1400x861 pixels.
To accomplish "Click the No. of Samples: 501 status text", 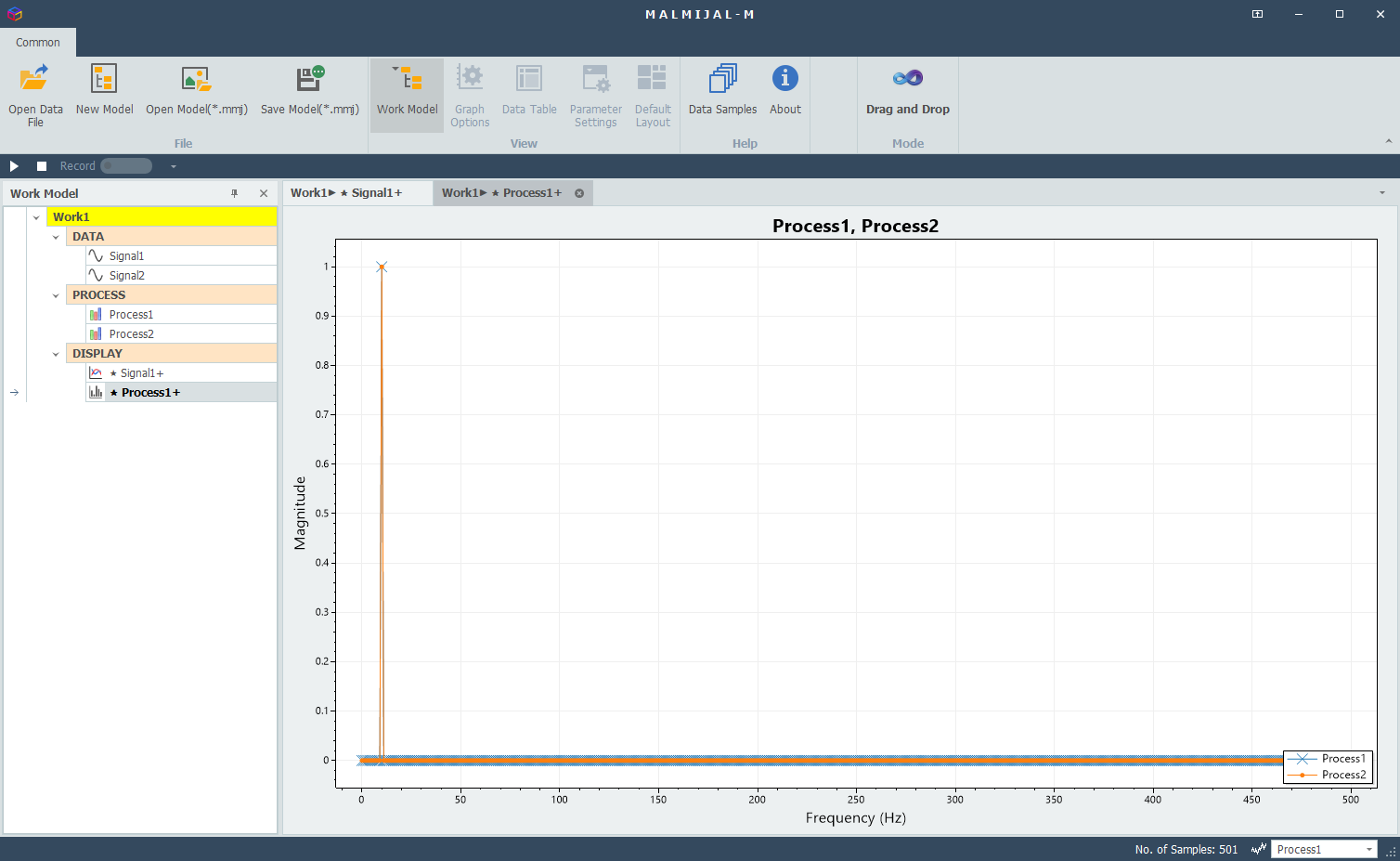I will coord(1186,850).
